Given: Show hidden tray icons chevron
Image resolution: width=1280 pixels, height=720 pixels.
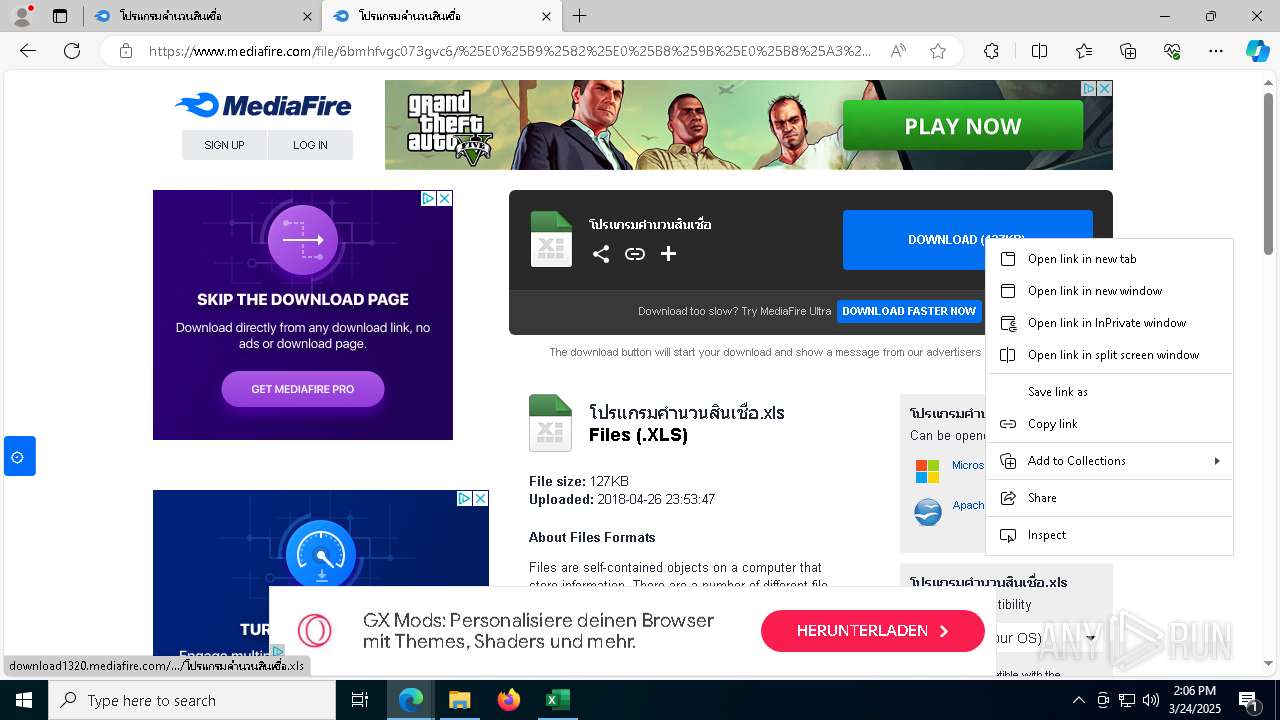Looking at the screenshot, I should (x=1078, y=700).
